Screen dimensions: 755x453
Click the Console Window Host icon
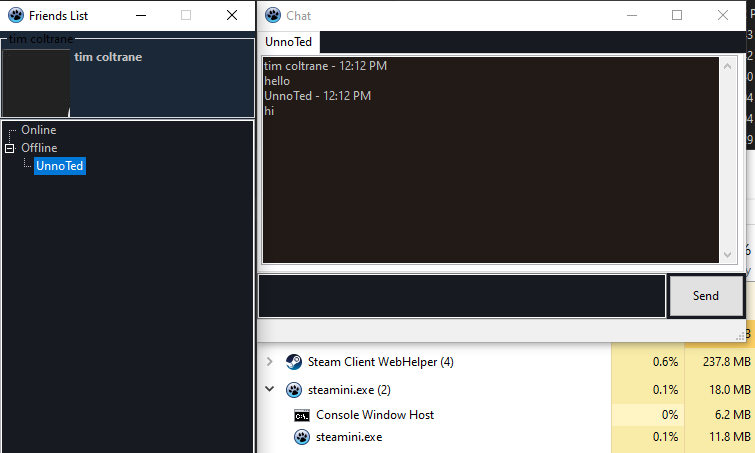coord(302,415)
